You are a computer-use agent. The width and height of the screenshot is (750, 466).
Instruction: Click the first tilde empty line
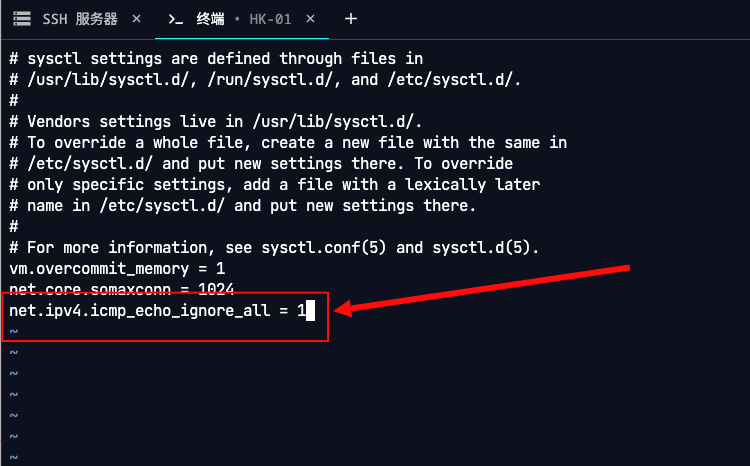[14, 332]
